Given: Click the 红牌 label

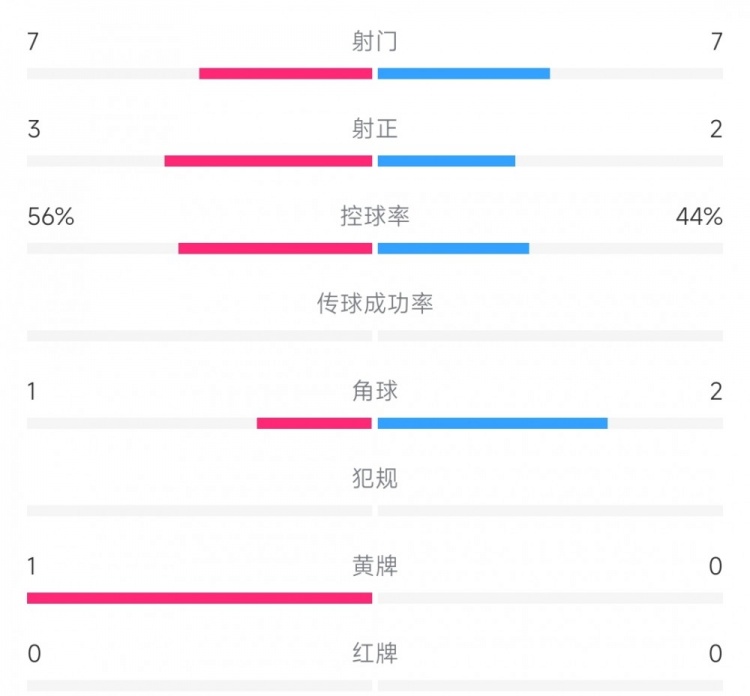Looking at the screenshot, I should pyautogui.click(x=375, y=653).
